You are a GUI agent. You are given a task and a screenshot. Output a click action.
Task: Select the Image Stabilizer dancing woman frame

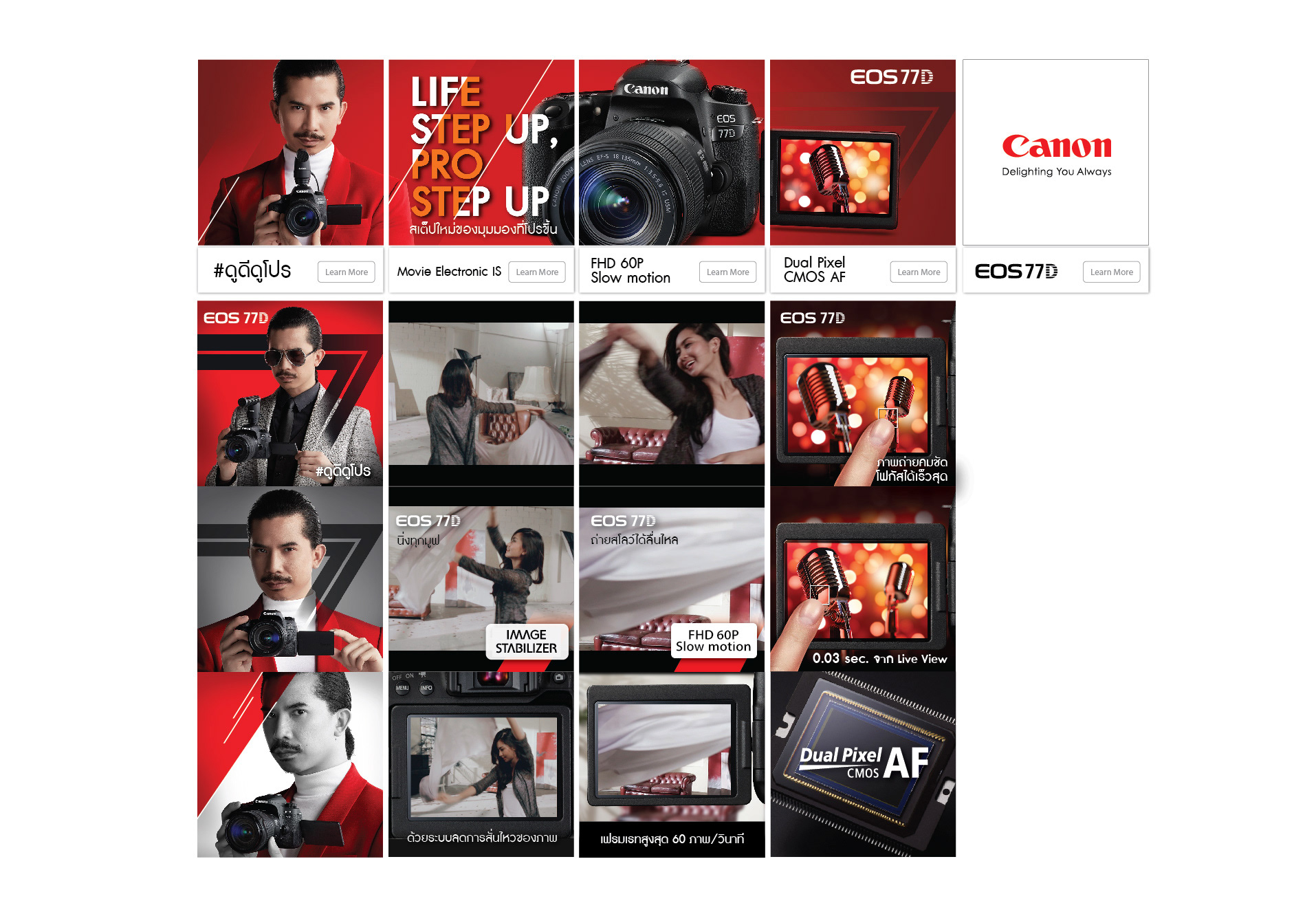coord(481,579)
